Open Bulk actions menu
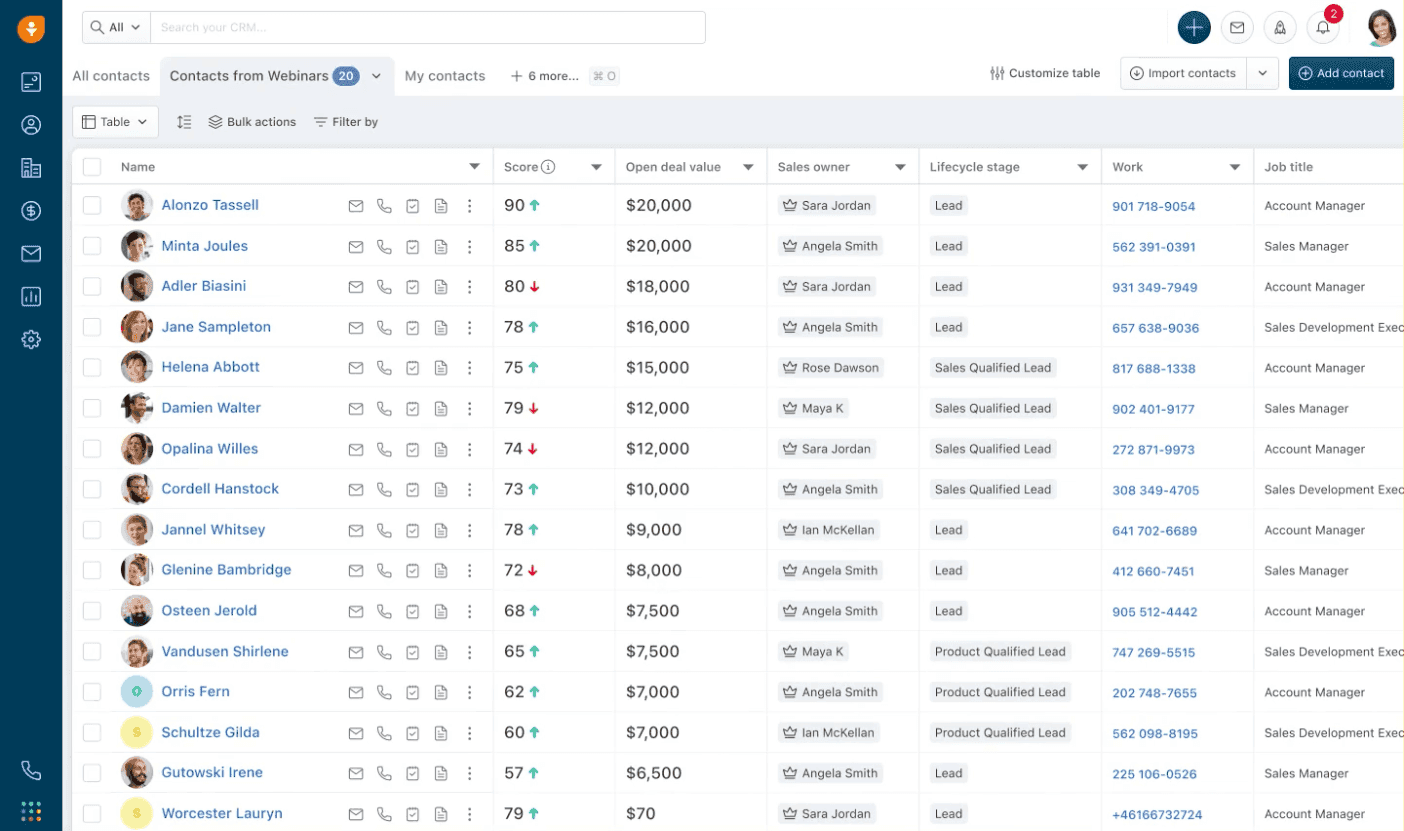The width and height of the screenshot is (1404, 831). tap(252, 122)
